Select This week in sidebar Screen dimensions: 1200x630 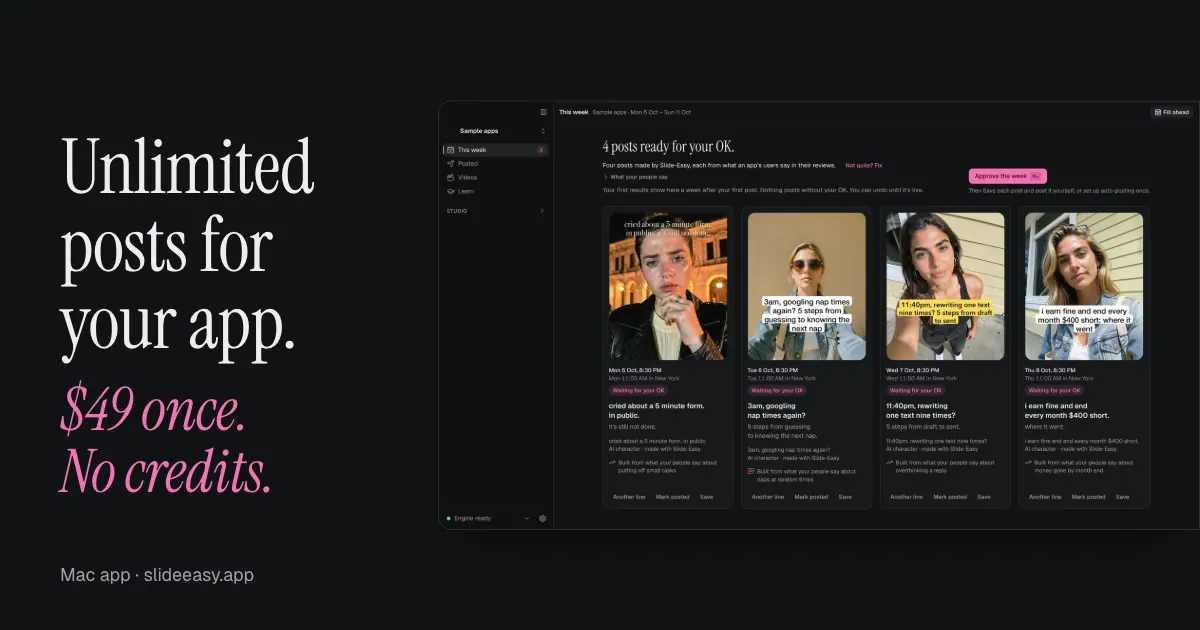tap(496, 150)
